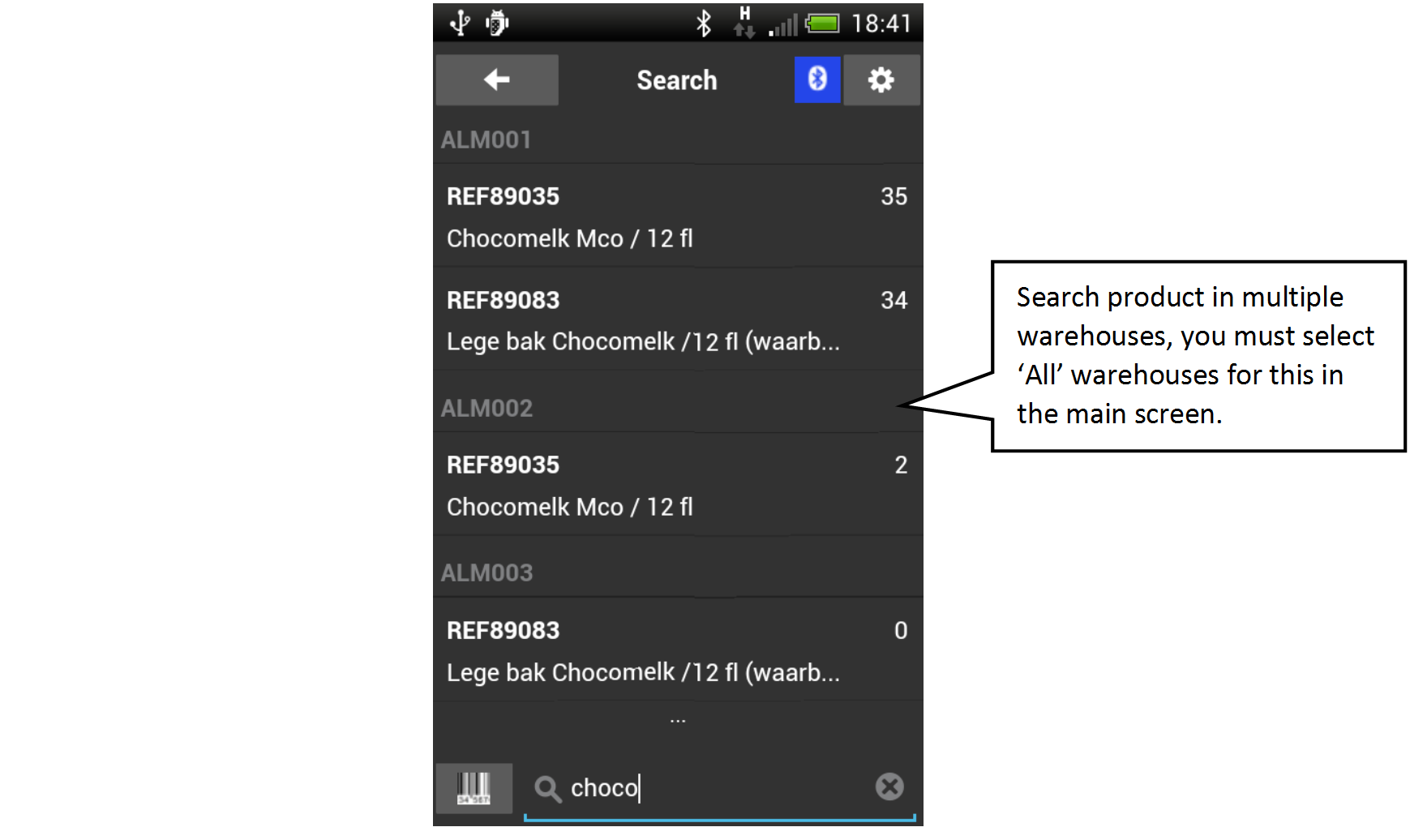Image resolution: width=1410 pixels, height=840 pixels.
Task: Load more results via the ellipsis
Action: [678, 720]
